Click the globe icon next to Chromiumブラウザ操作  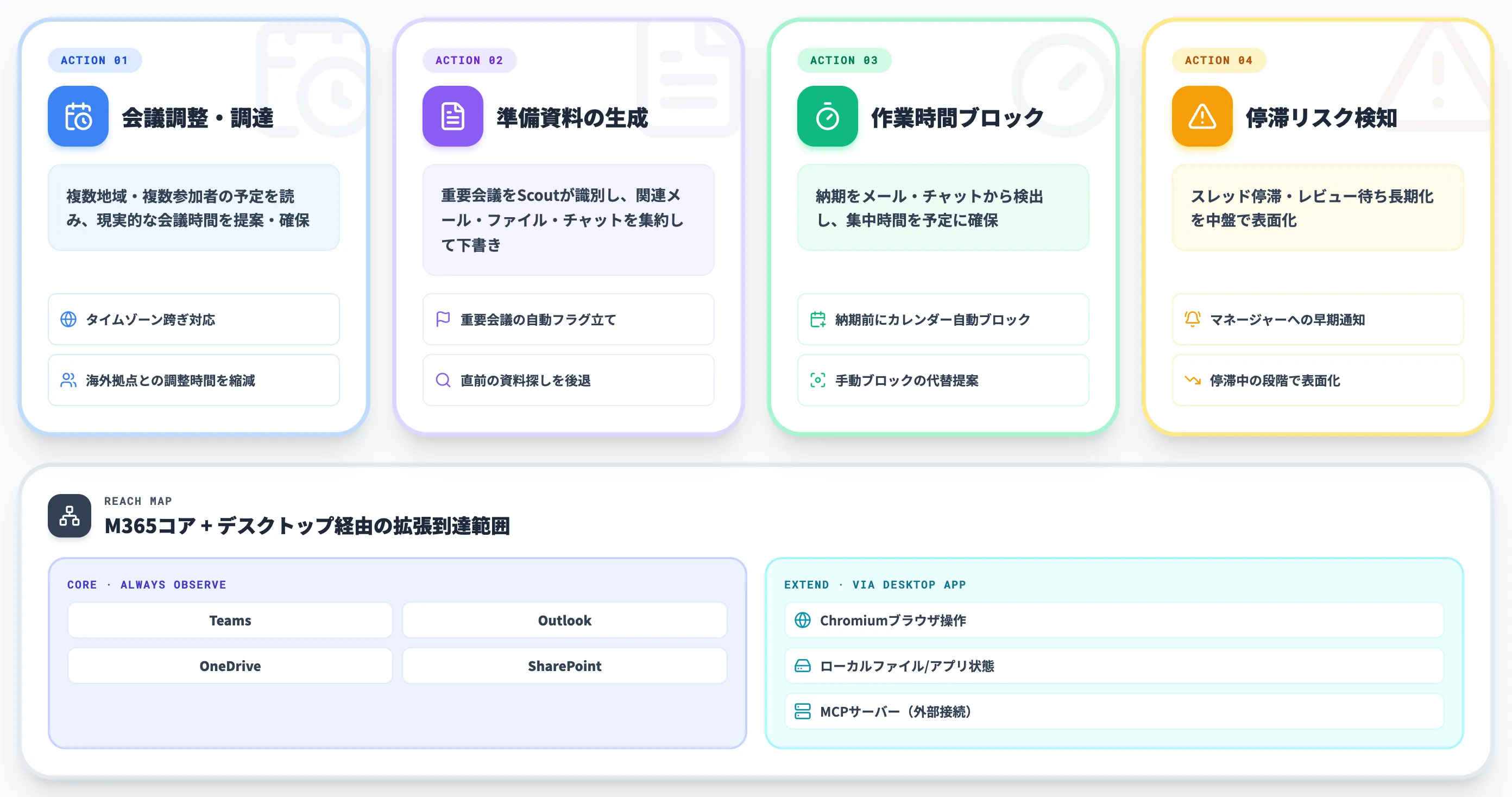pyautogui.click(x=802, y=621)
